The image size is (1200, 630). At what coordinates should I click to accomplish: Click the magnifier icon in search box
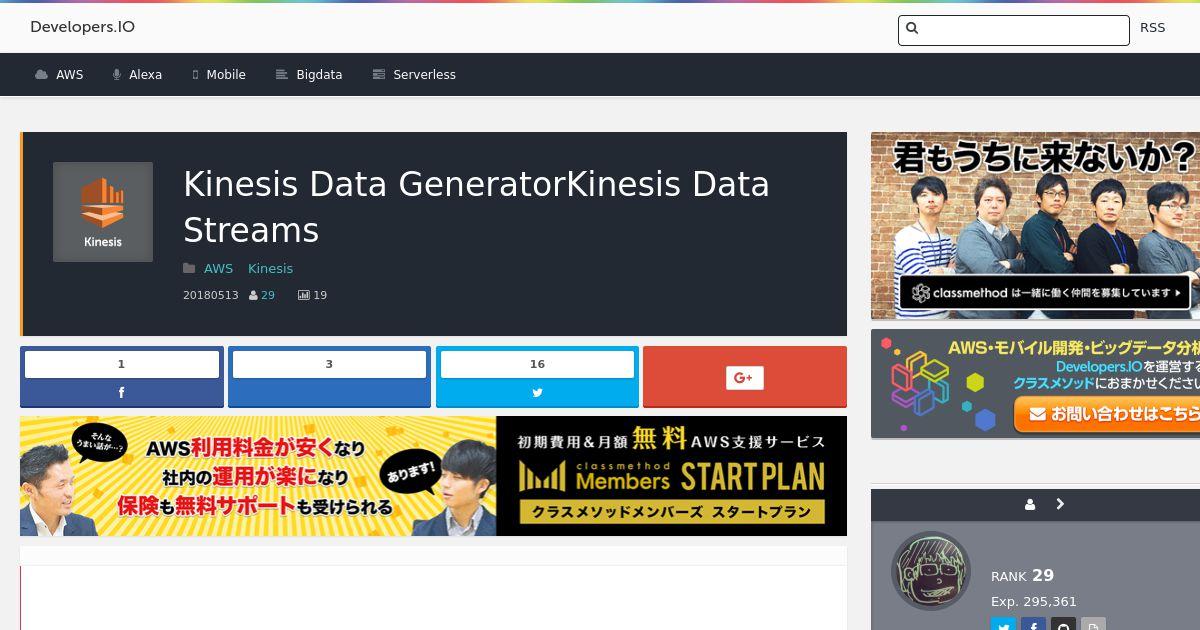coord(911,28)
